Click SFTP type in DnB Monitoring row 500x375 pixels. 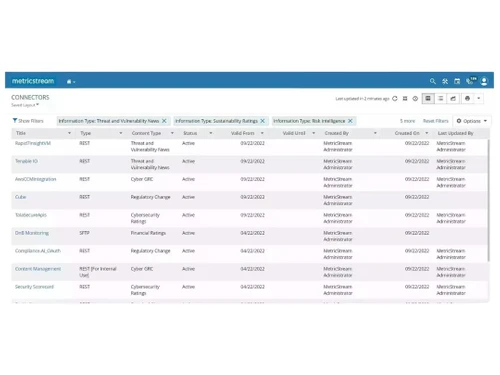coord(84,233)
